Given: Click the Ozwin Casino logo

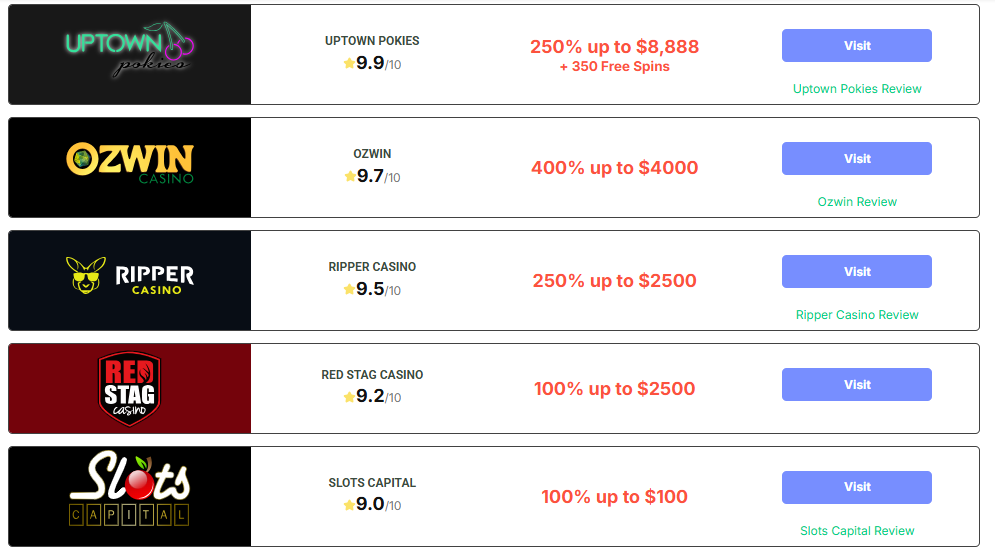Looking at the screenshot, I should [129, 162].
